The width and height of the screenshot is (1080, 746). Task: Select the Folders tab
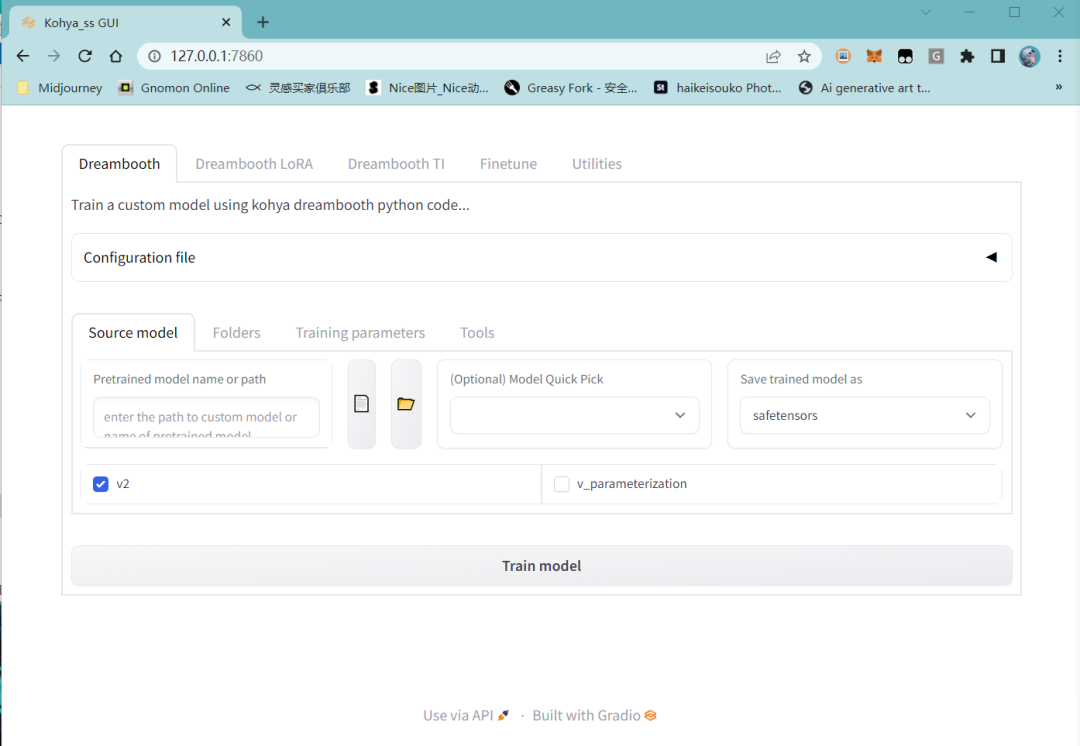236,333
